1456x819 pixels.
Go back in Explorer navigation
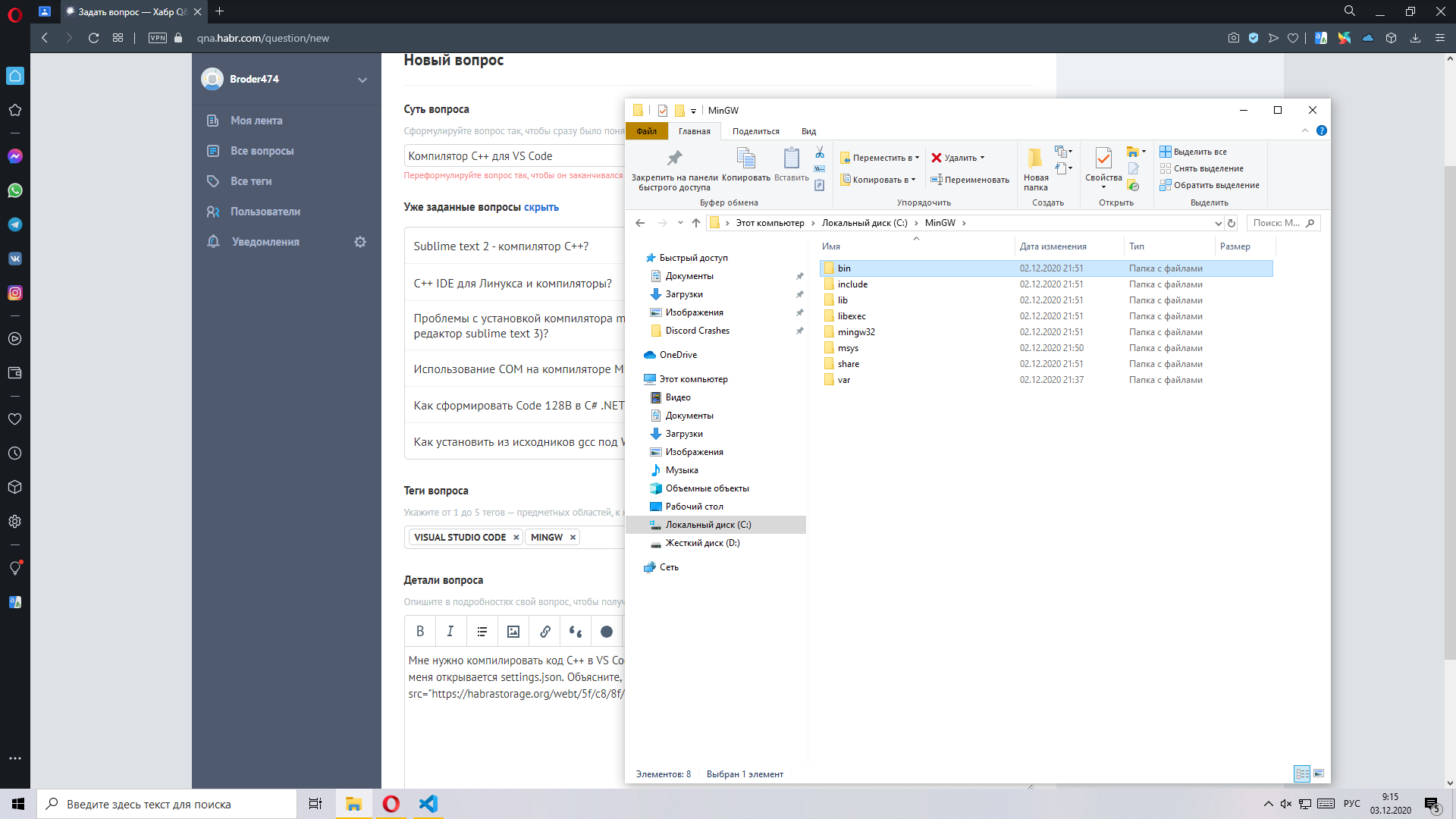coord(640,223)
